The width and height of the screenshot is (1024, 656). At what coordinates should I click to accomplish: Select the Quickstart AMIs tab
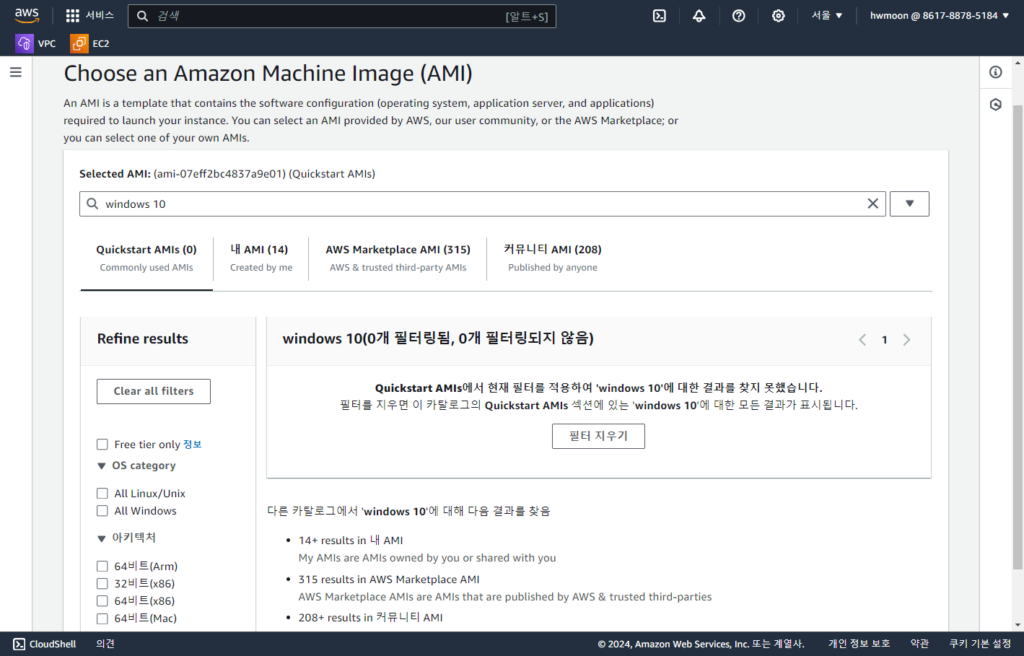[x=146, y=257]
